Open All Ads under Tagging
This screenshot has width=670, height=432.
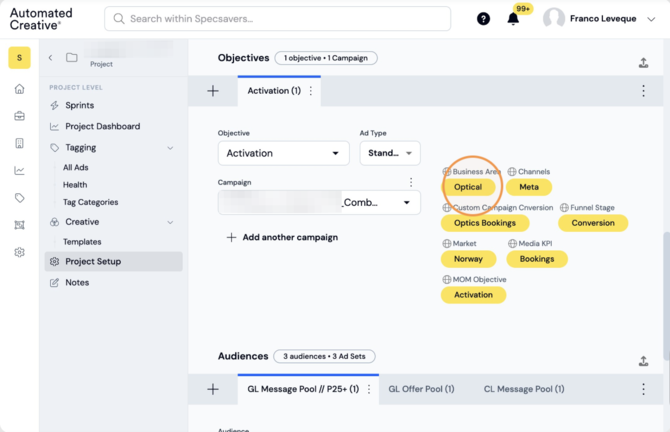[x=76, y=167]
